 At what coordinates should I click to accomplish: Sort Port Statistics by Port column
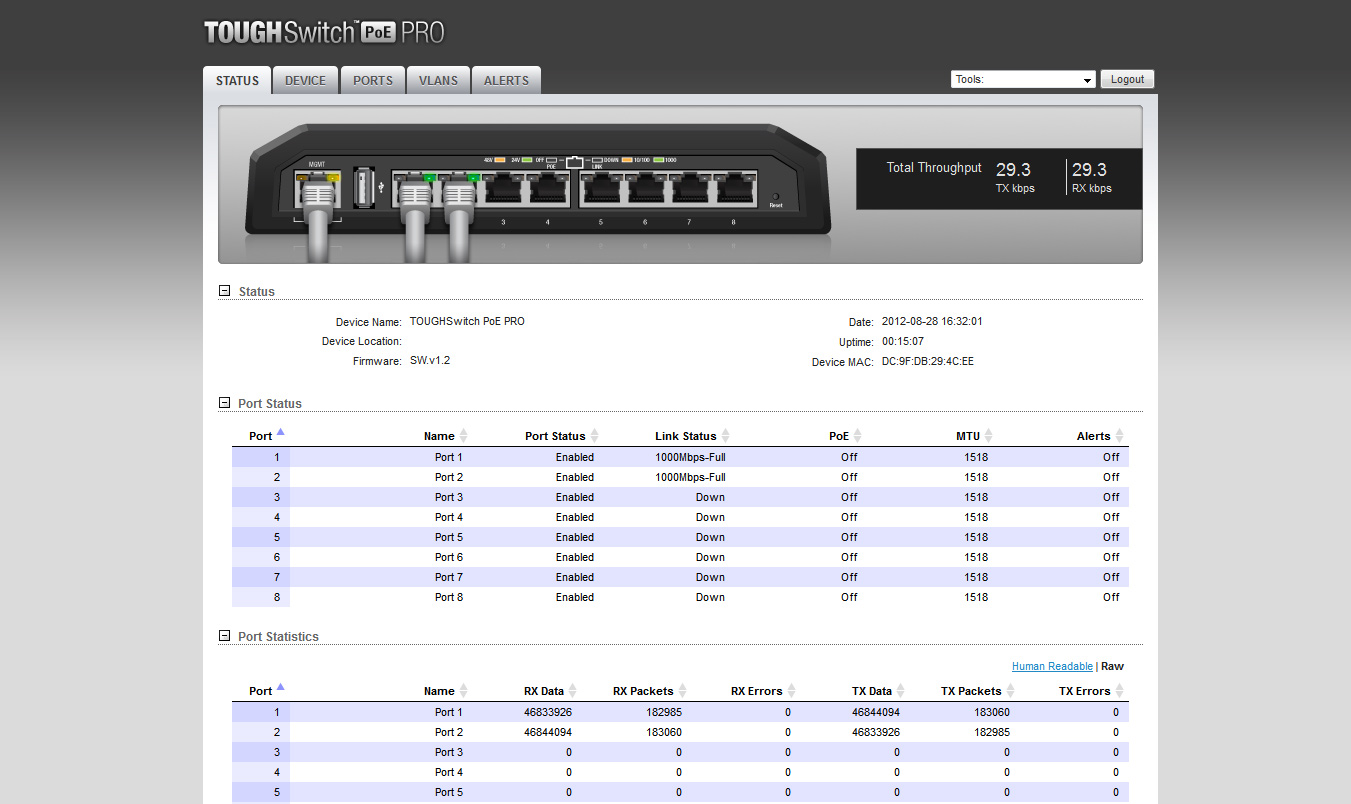pyautogui.click(x=267, y=691)
